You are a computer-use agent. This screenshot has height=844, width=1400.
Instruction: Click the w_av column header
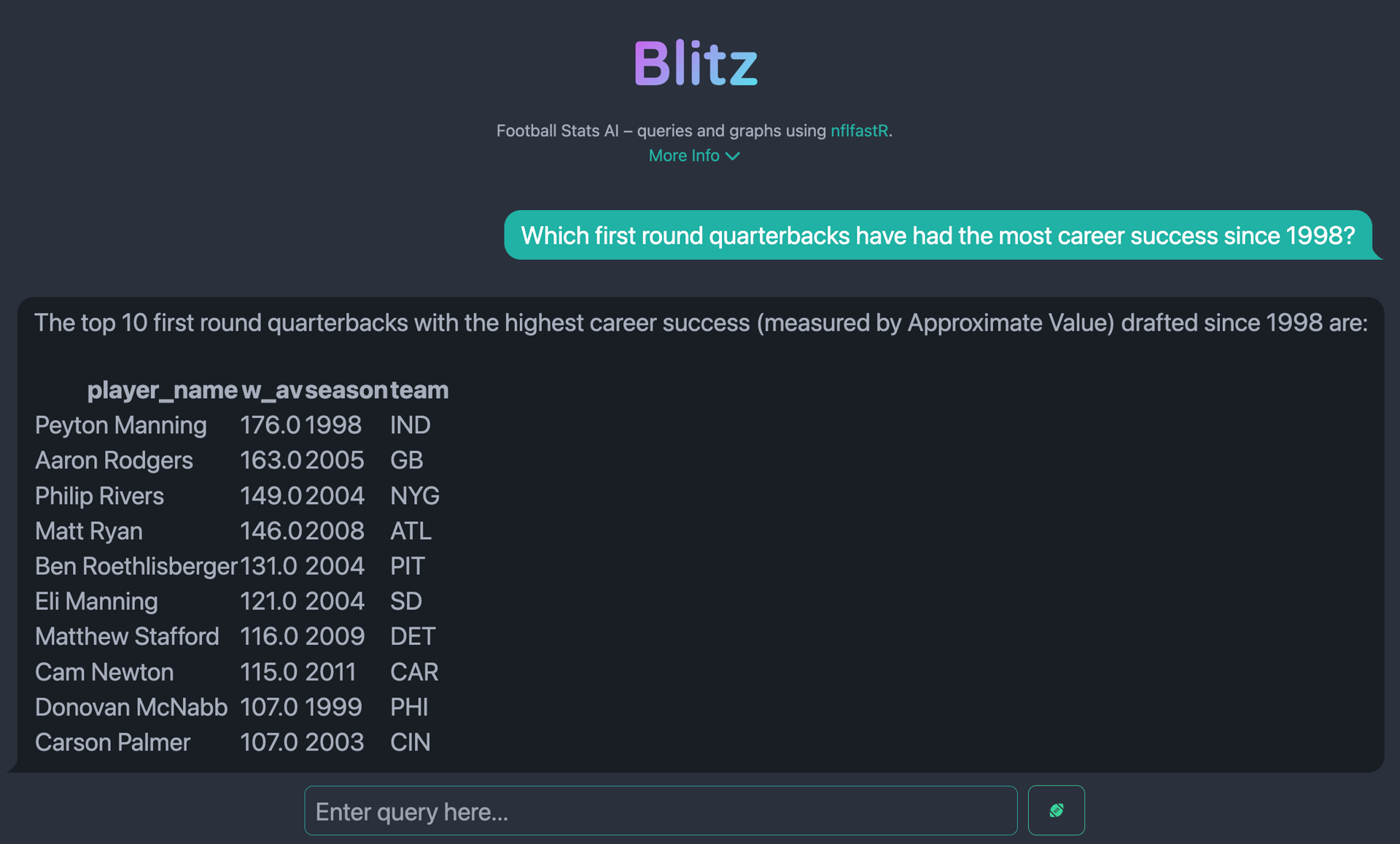(271, 390)
